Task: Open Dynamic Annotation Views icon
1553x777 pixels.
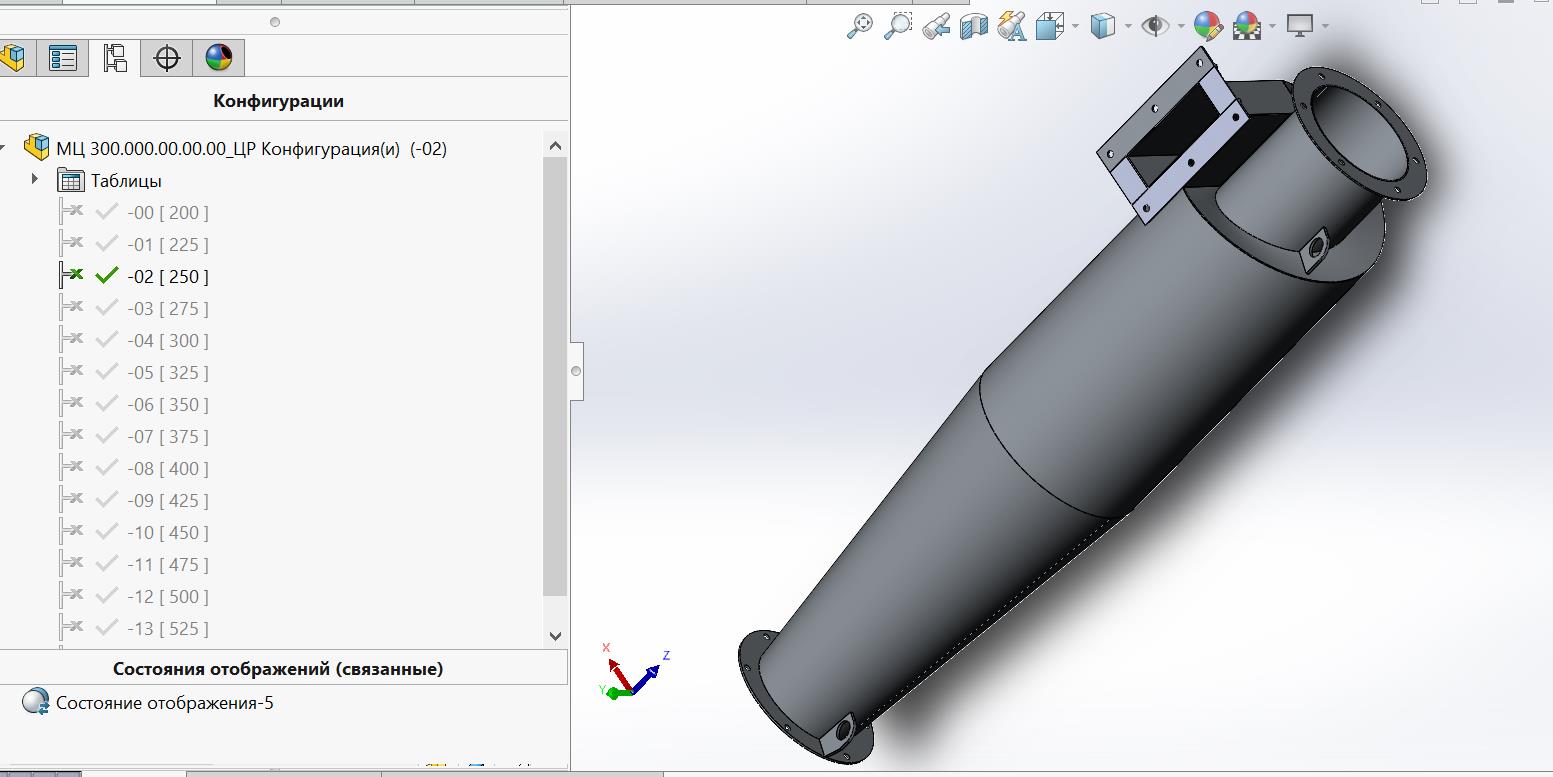Action: [1012, 26]
